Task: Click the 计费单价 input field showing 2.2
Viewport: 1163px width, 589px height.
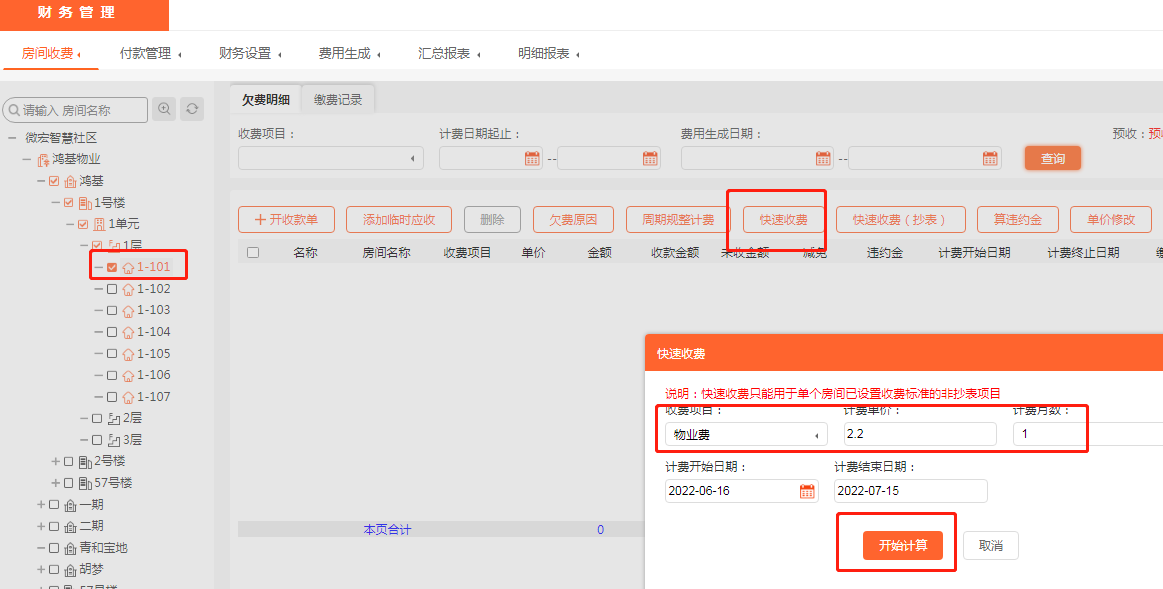Action: click(919, 434)
